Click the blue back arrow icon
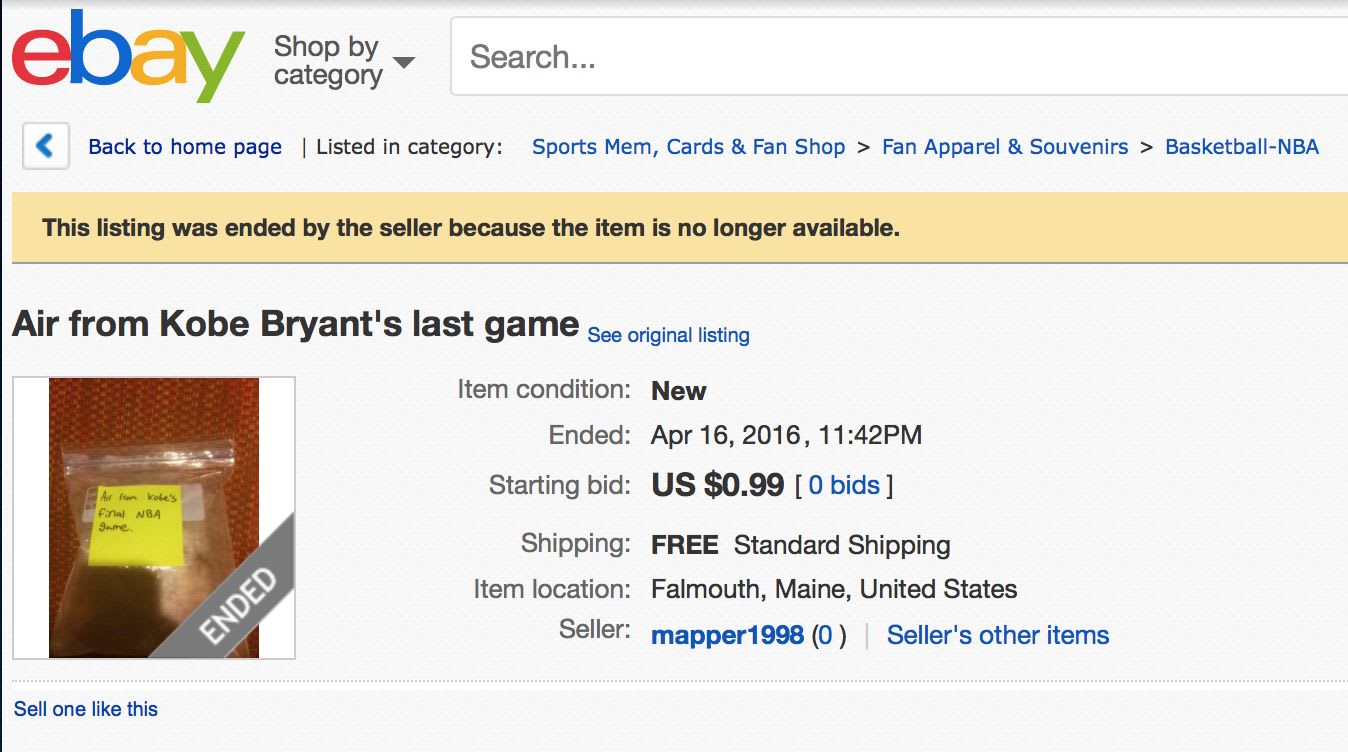This screenshot has width=1348, height=752. pos(45,147)
